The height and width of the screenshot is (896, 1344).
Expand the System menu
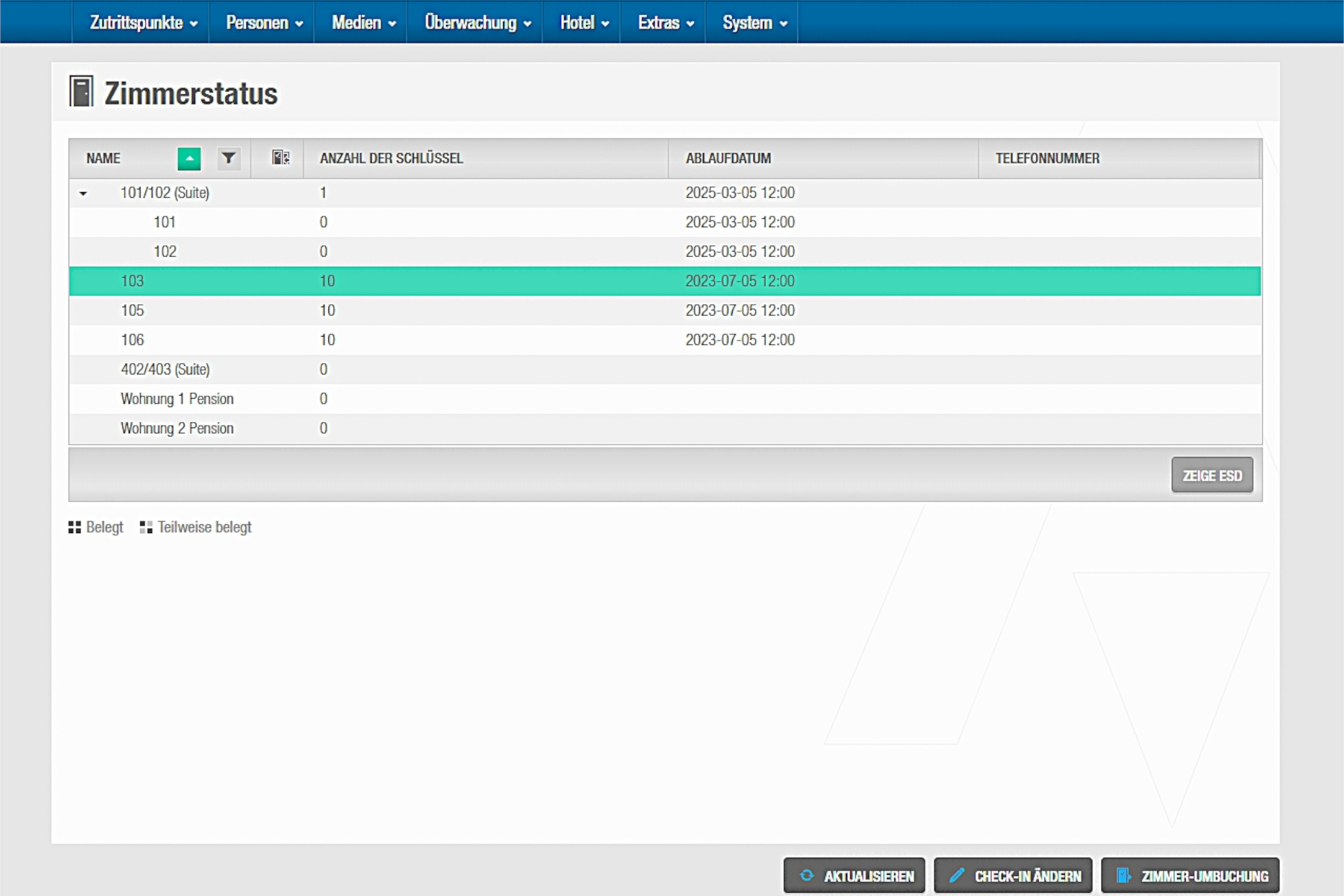click(x=754, y=23)
